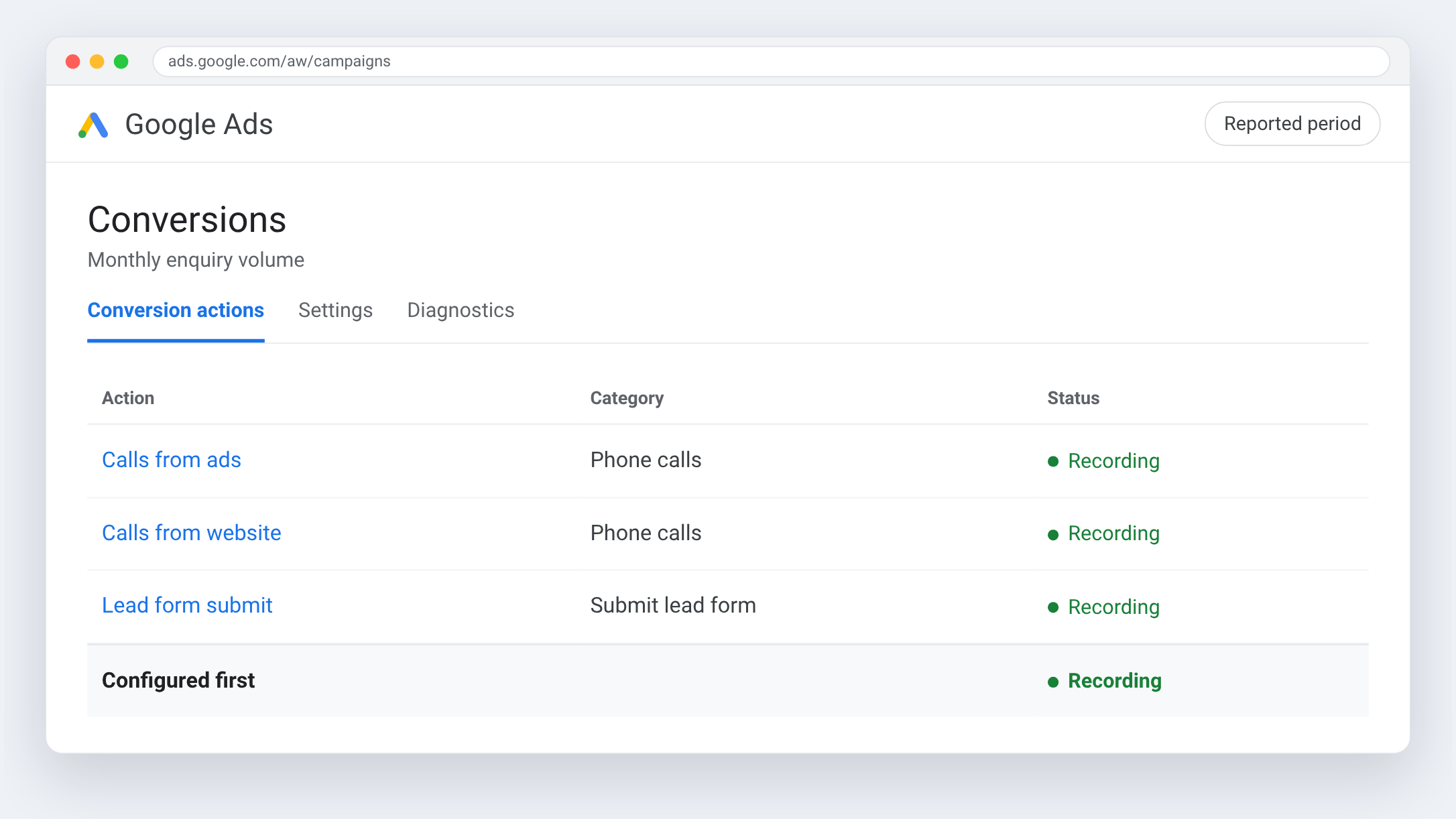Click the green maximize window button

click(121, 62)
